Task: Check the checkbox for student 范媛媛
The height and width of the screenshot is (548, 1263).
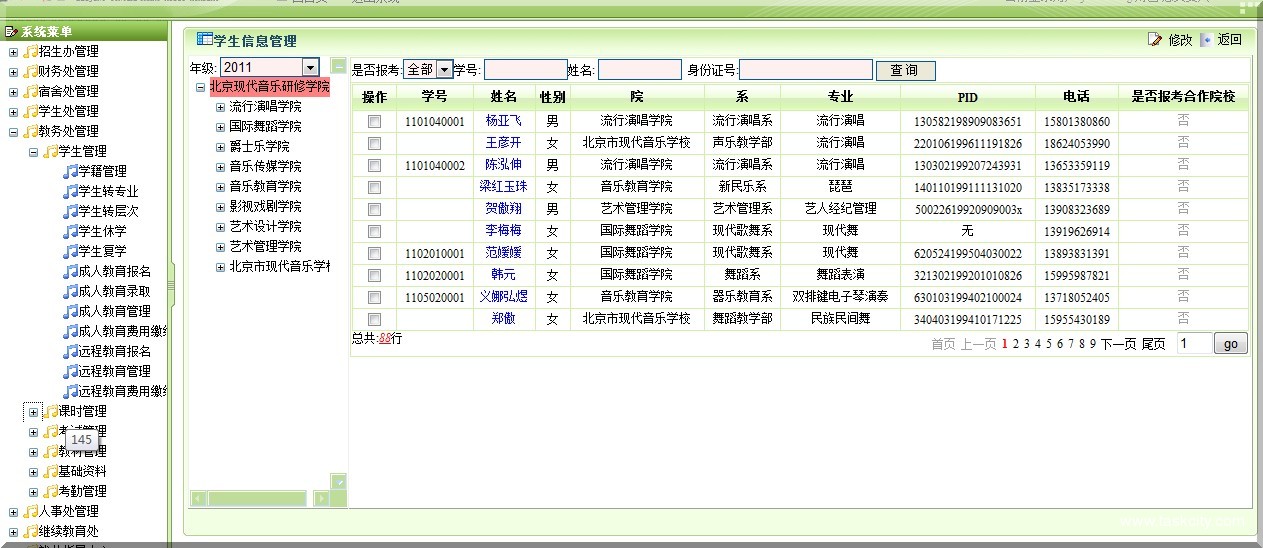Action: 374,253
